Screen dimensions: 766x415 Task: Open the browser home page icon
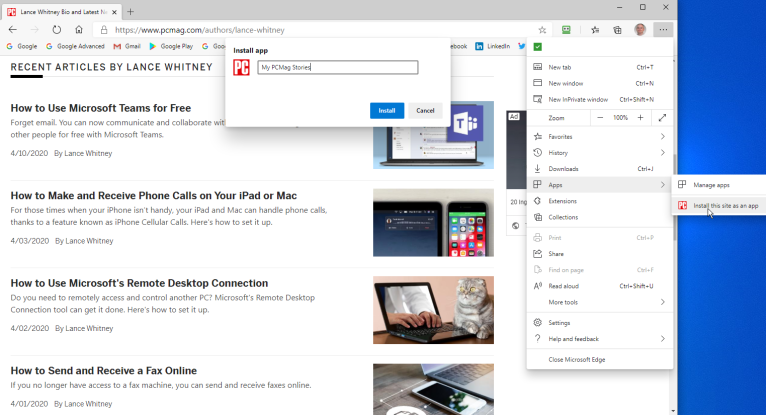pos(79,30)
